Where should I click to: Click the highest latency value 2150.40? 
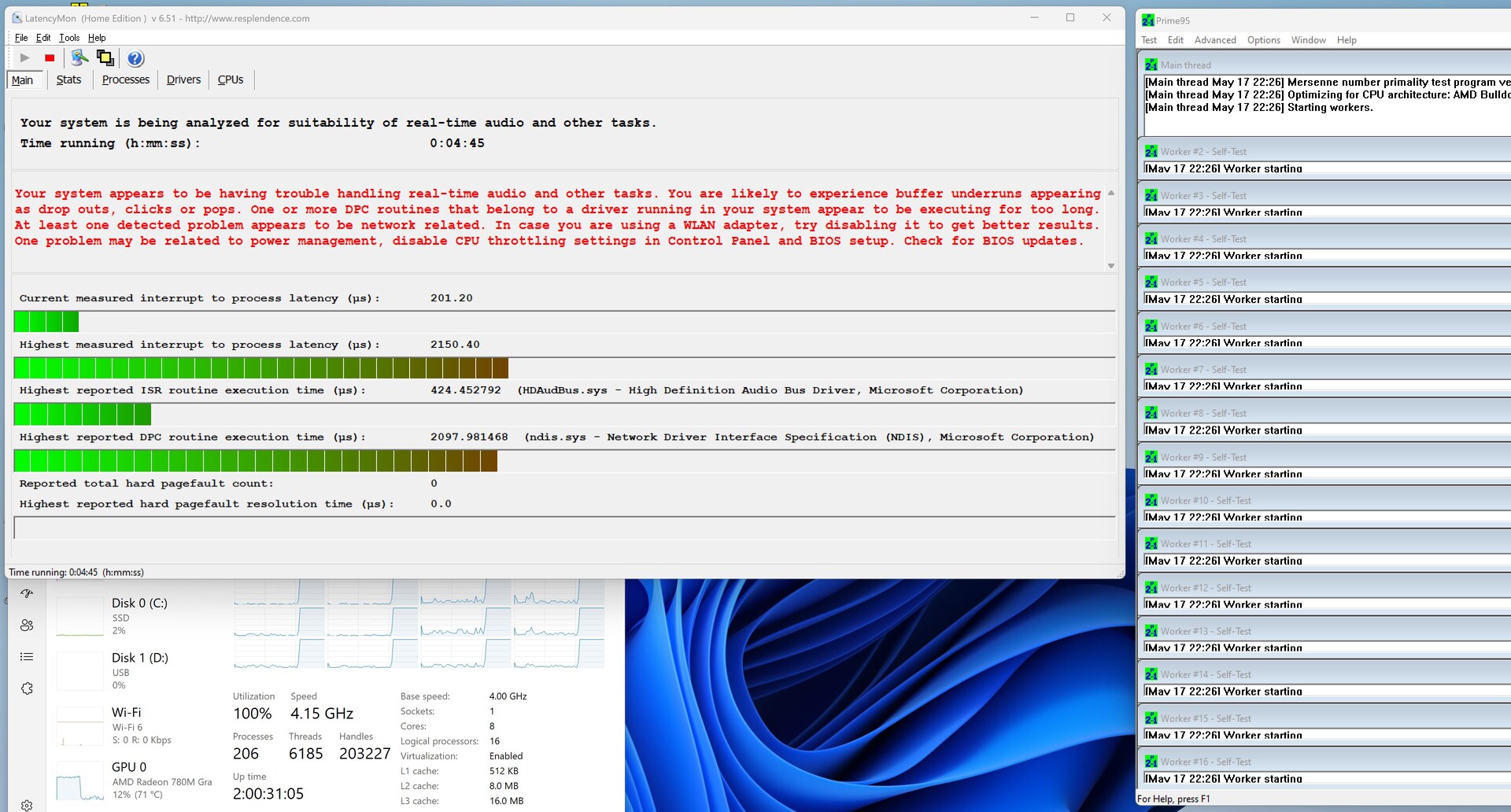[455, 345]
